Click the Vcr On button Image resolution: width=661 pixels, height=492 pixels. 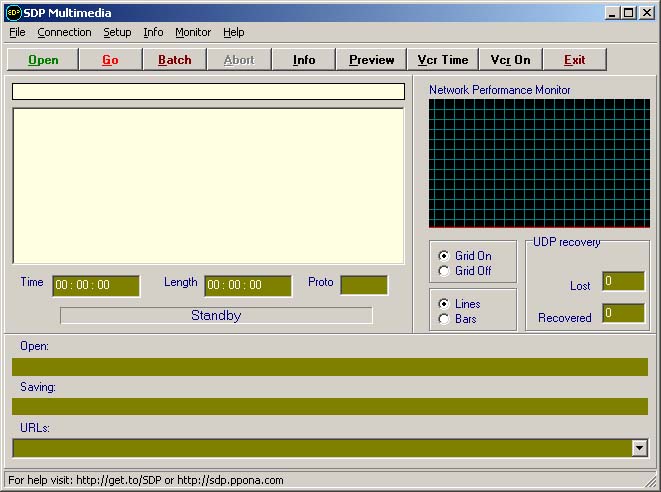pos(511,59)
